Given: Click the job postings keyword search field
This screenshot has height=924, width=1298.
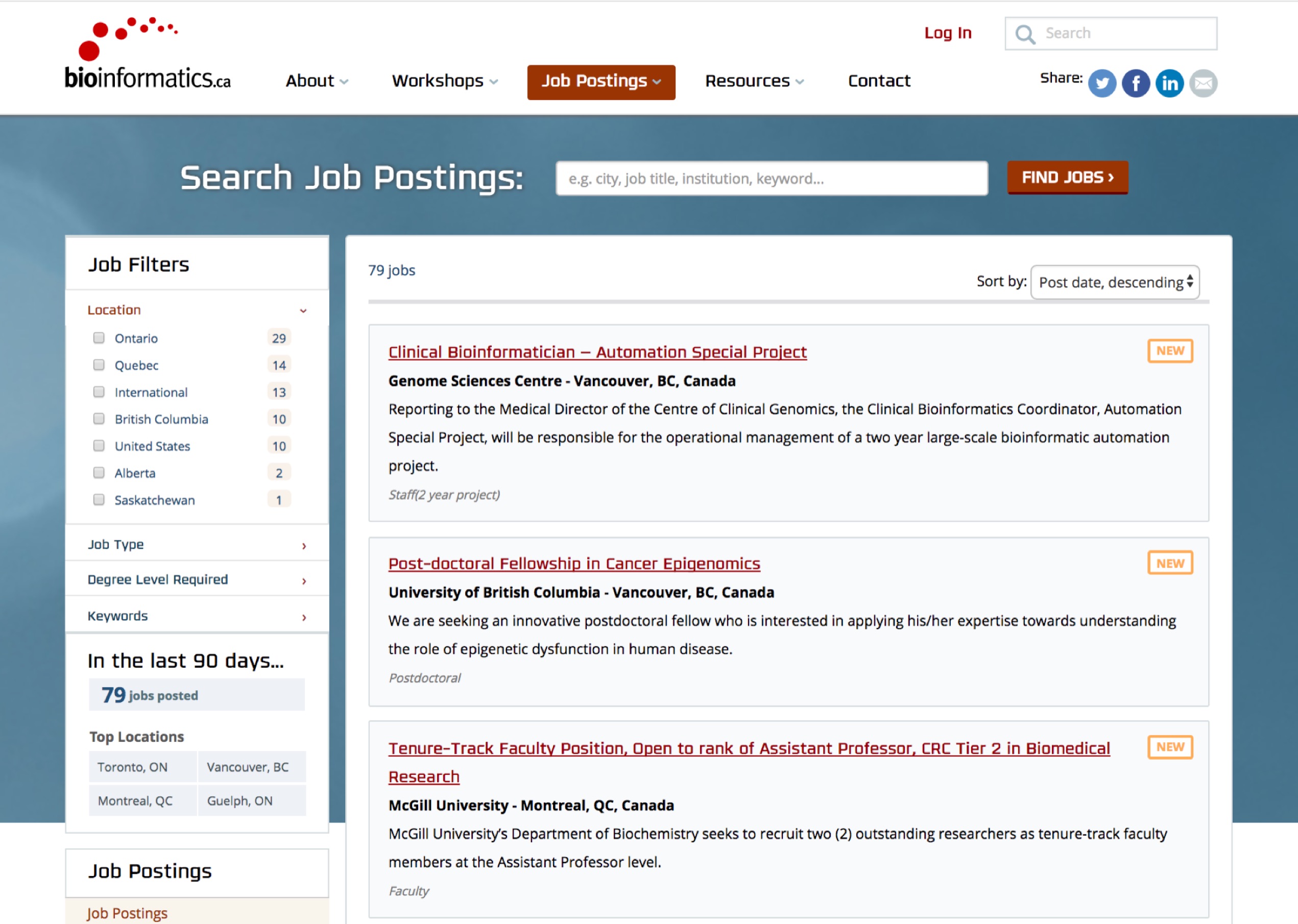Looking at the screenshot, I should [x=771, y=179].
